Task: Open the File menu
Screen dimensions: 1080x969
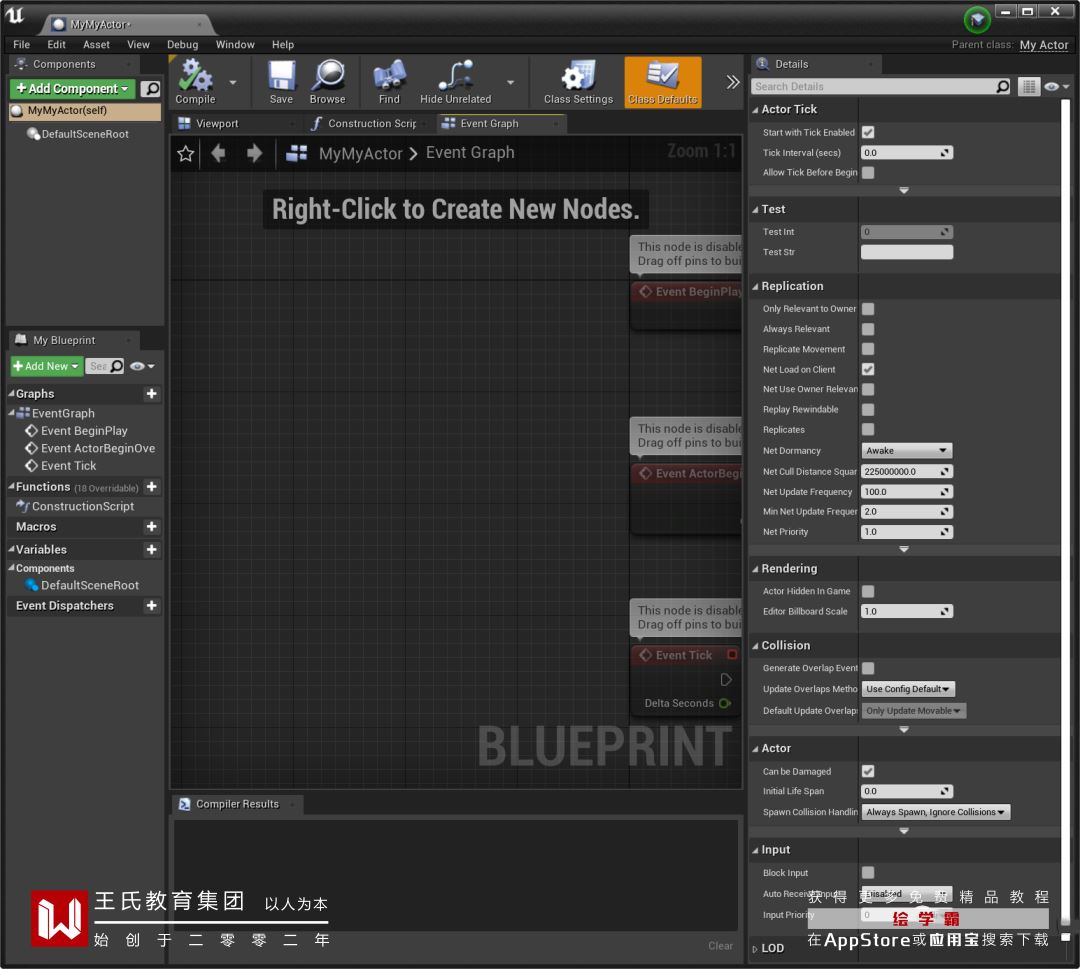Action: pos(21,45)
